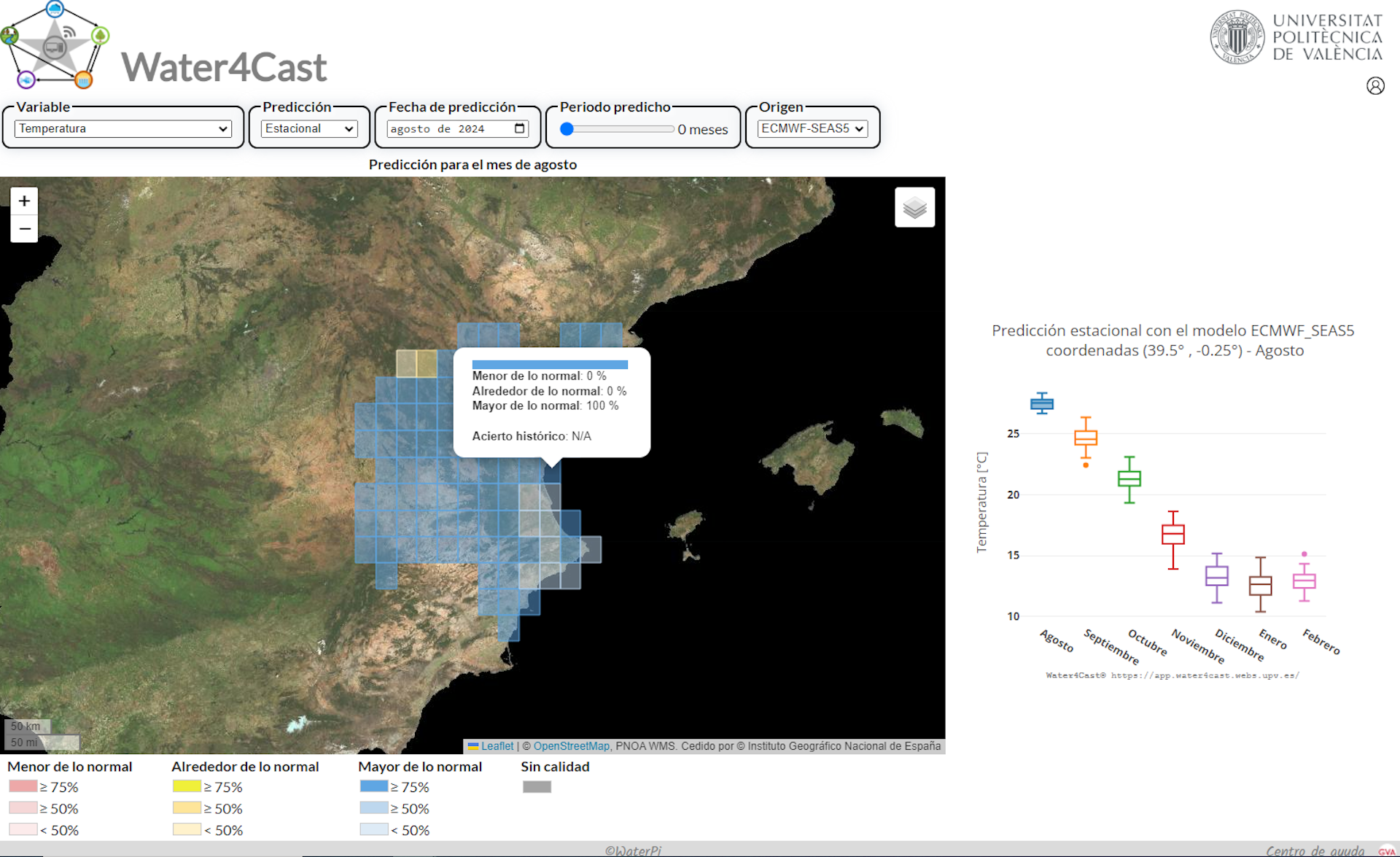Click the Mayor de lo normal ≥75% swatch
This screenshot has width=1400, height=857.
373,786
